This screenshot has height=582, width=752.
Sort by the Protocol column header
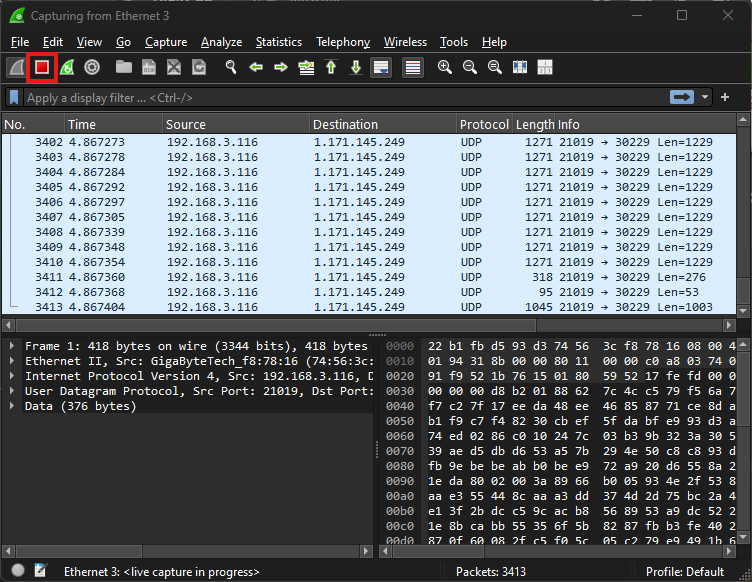(484, 125)
